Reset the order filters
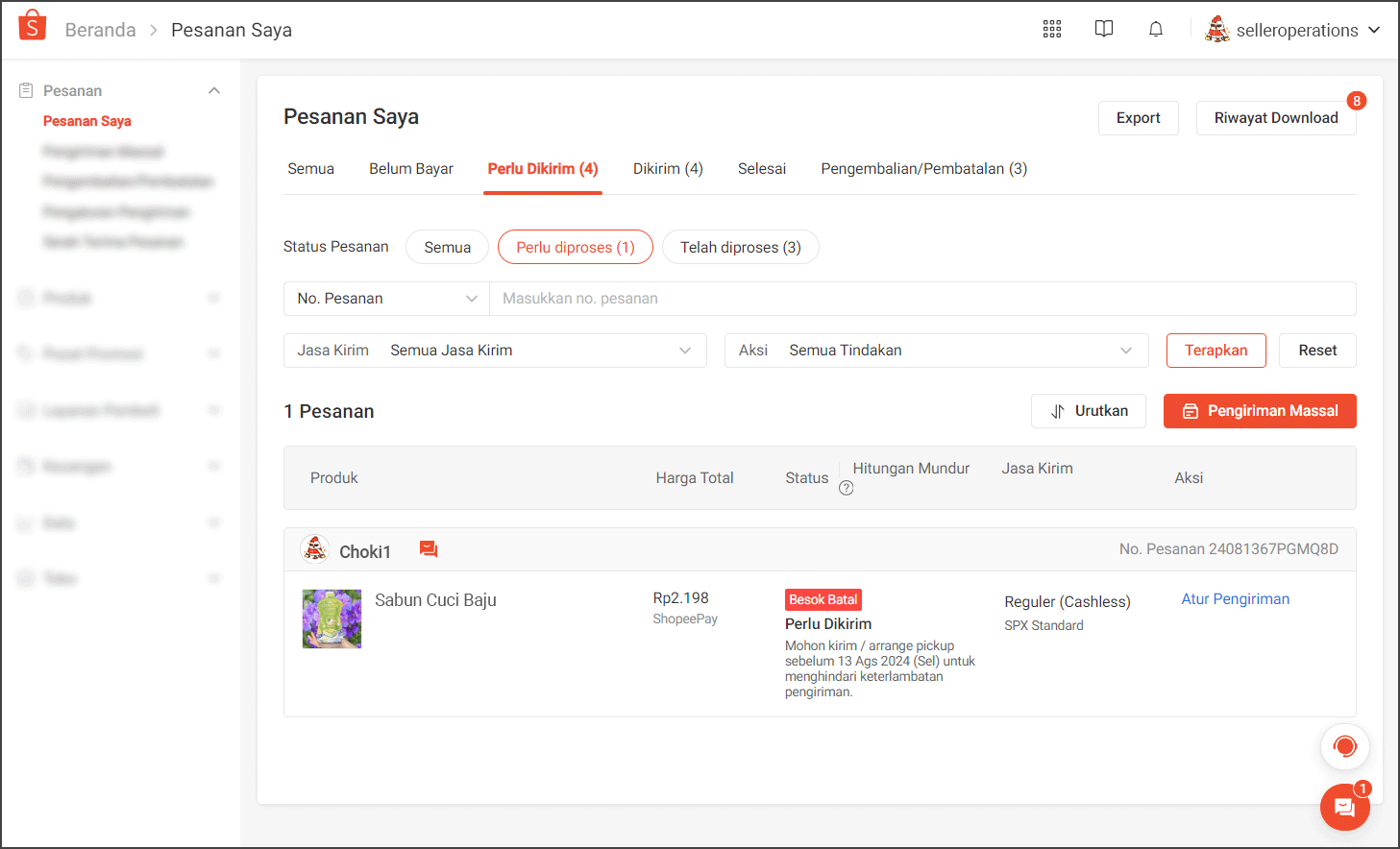 tap(1317, 351)
